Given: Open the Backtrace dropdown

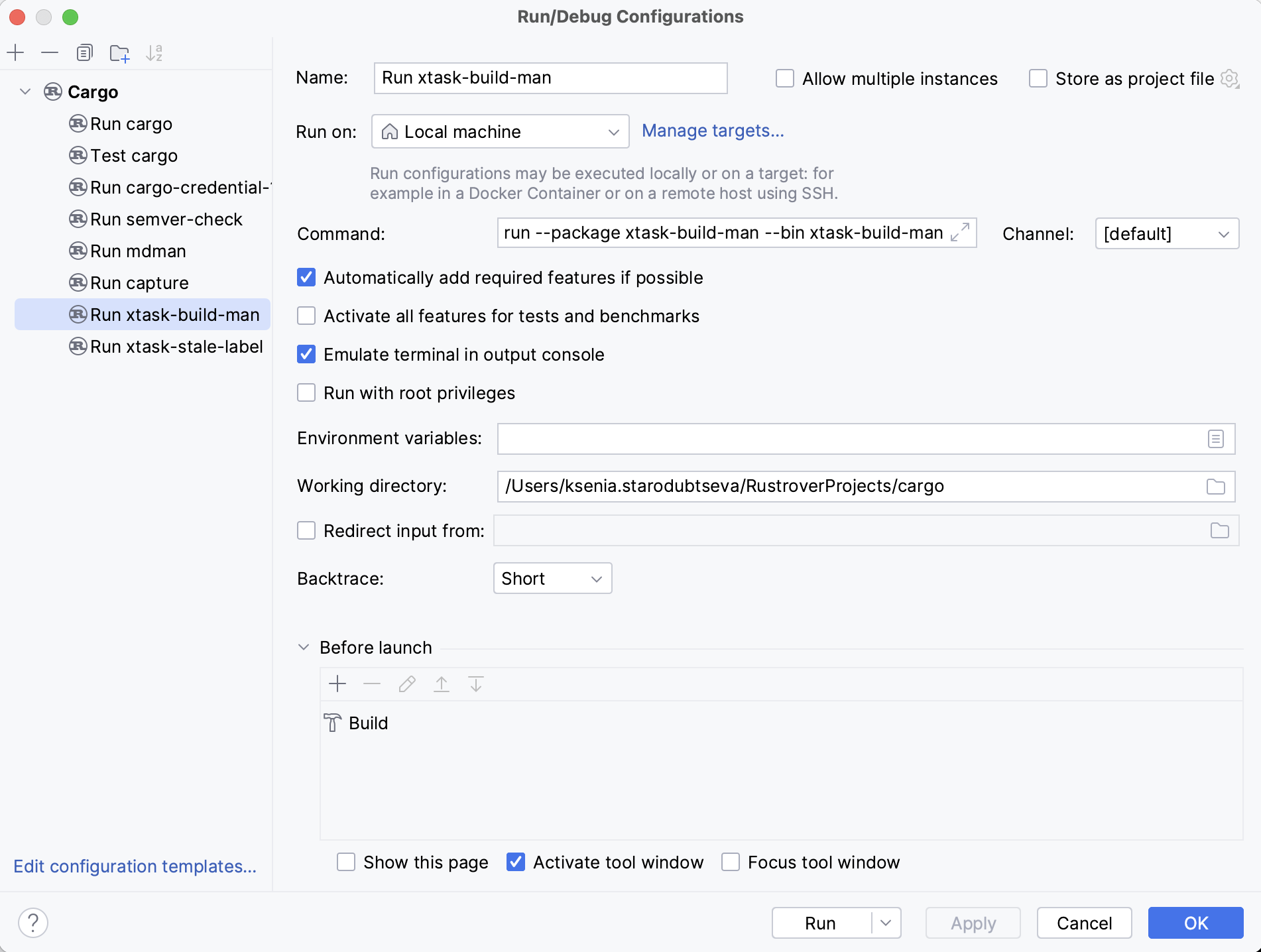Looking at the screenshot, I should 552,578.
